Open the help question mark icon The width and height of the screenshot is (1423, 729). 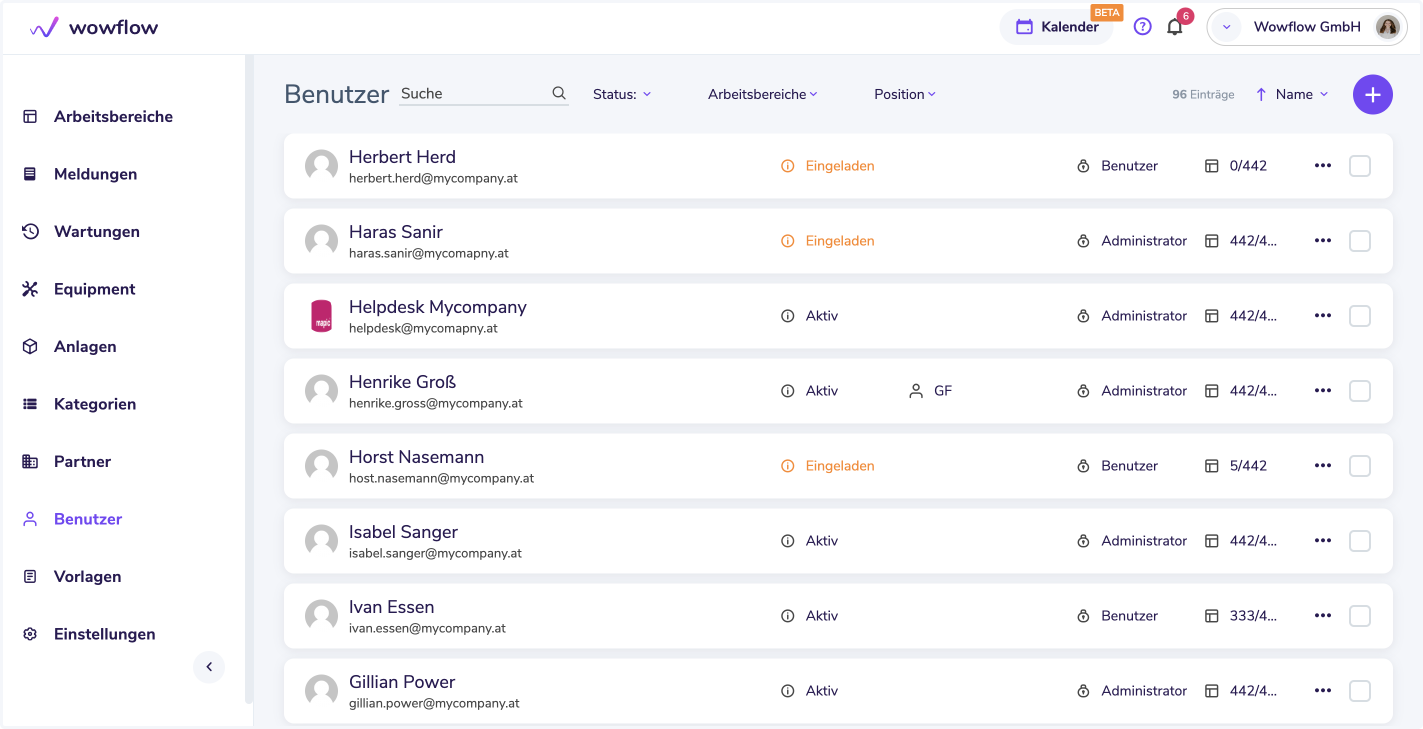1142,27
